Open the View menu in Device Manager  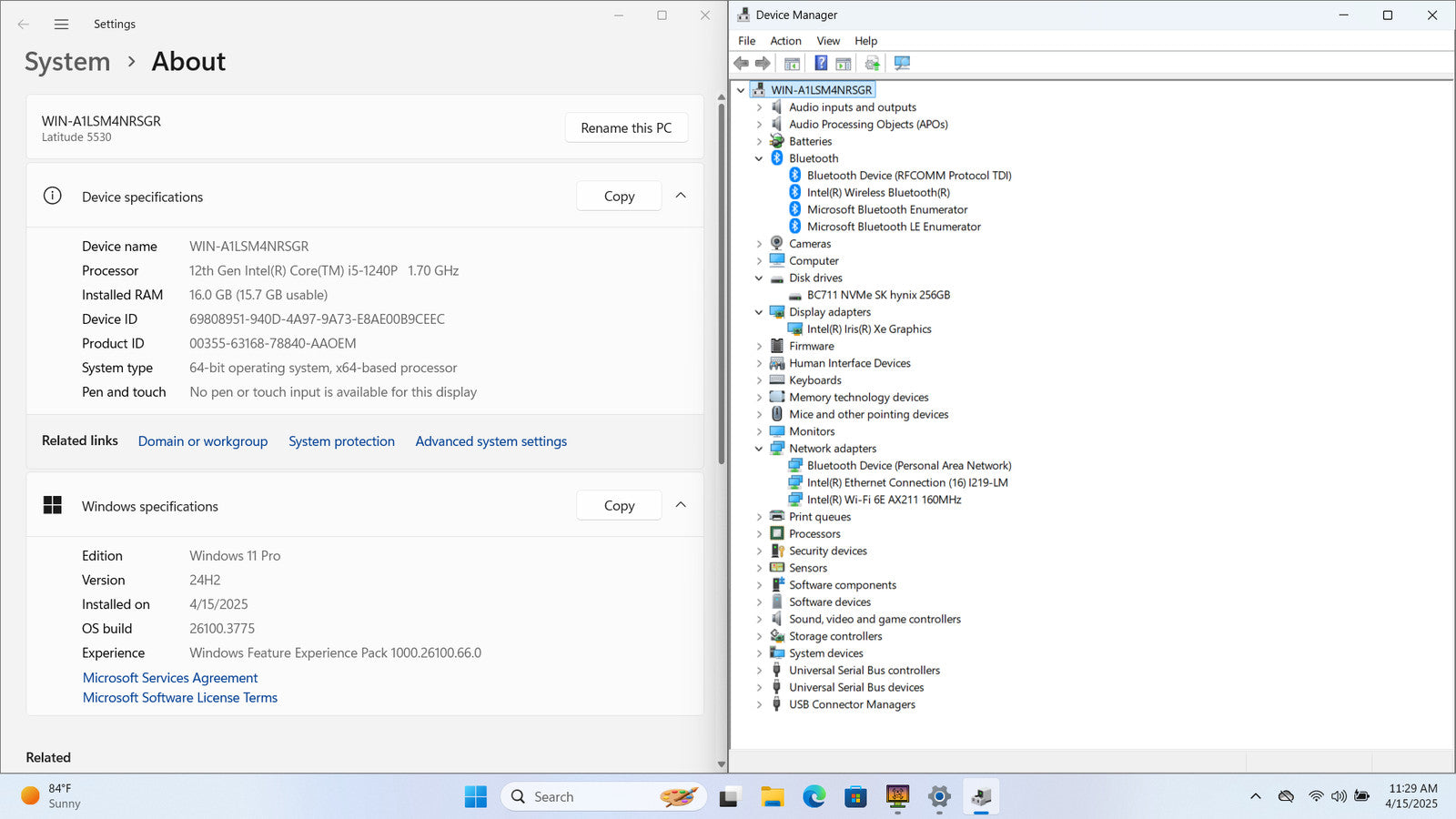click(x=828, y=41)
